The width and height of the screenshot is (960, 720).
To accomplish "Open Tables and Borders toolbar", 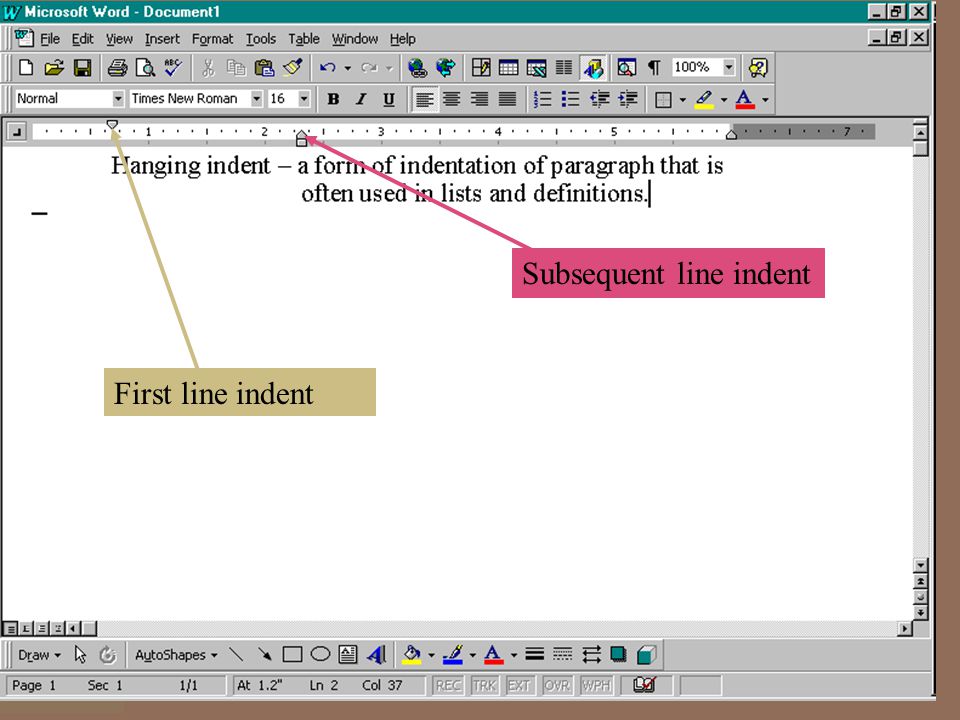I will [x=481, y=67].
